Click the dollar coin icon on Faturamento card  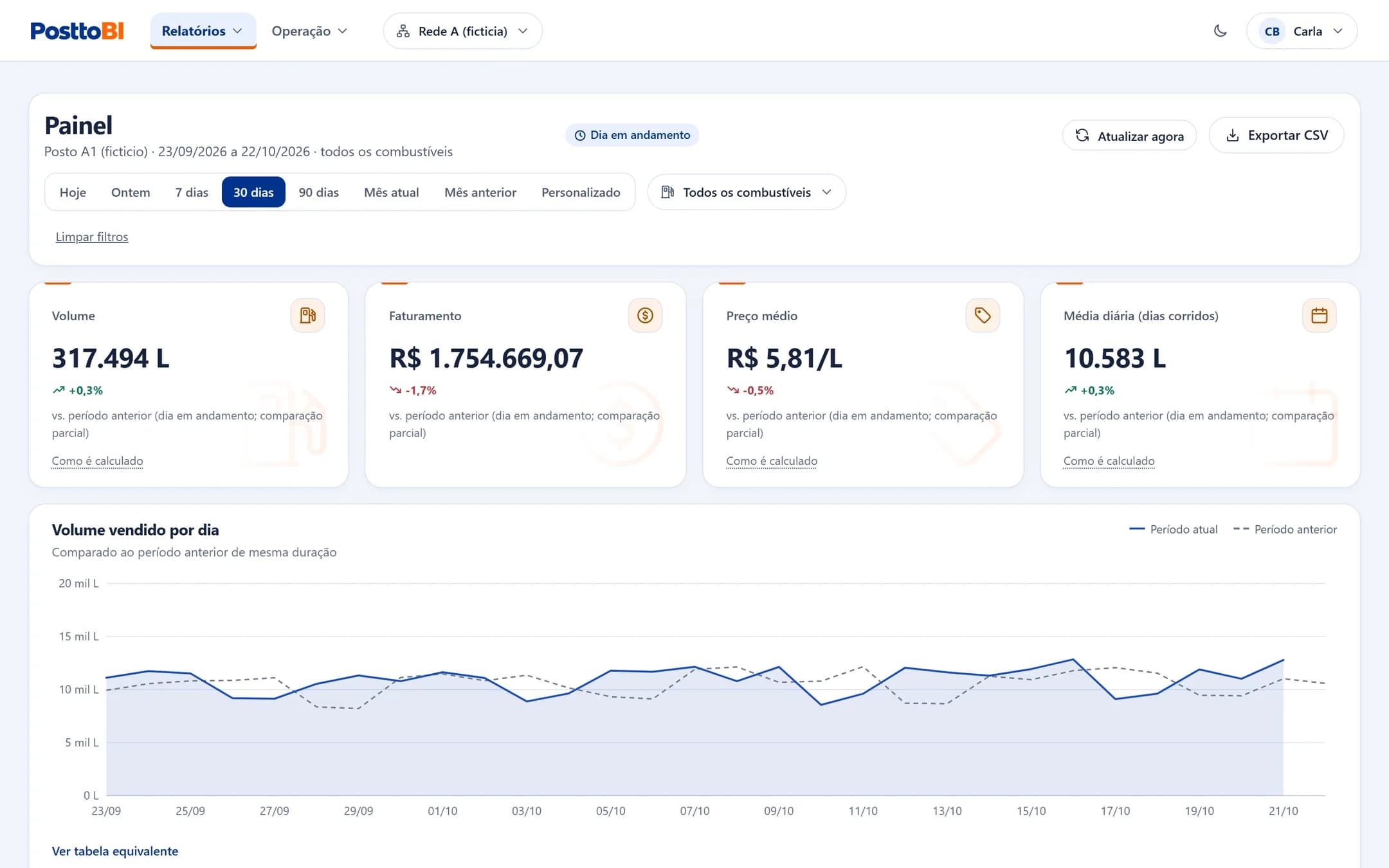click(645, 315)
